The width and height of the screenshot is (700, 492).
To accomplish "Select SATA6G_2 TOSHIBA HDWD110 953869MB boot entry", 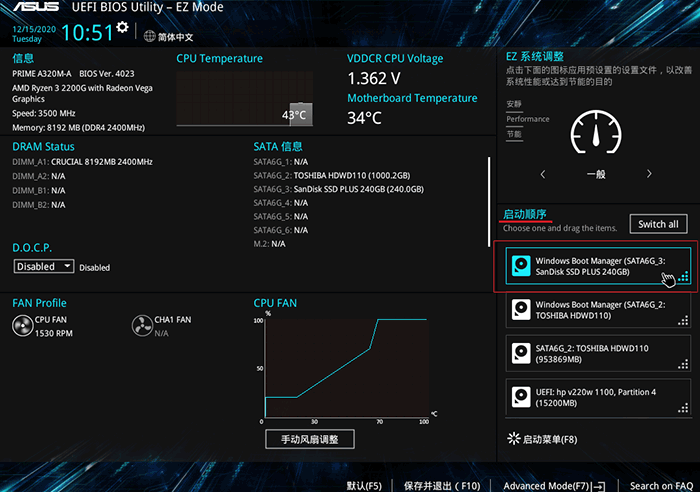I will click(x=598, y=354).
